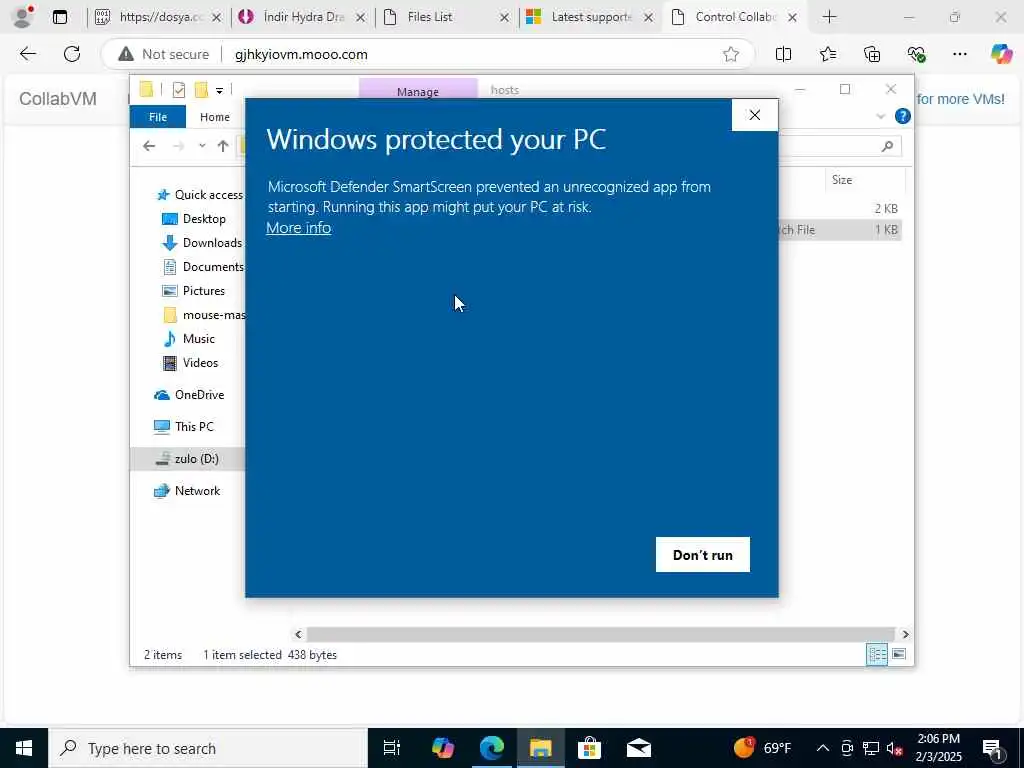Go back in the Edge browser
This screenshot has width=1024, height=768.
pyautogui.click(x=27, y=54)
